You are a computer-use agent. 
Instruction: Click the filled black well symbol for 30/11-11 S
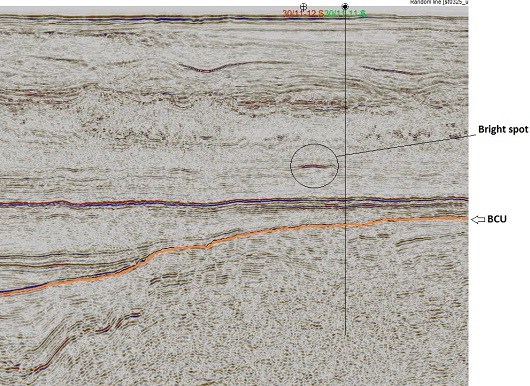345,6
